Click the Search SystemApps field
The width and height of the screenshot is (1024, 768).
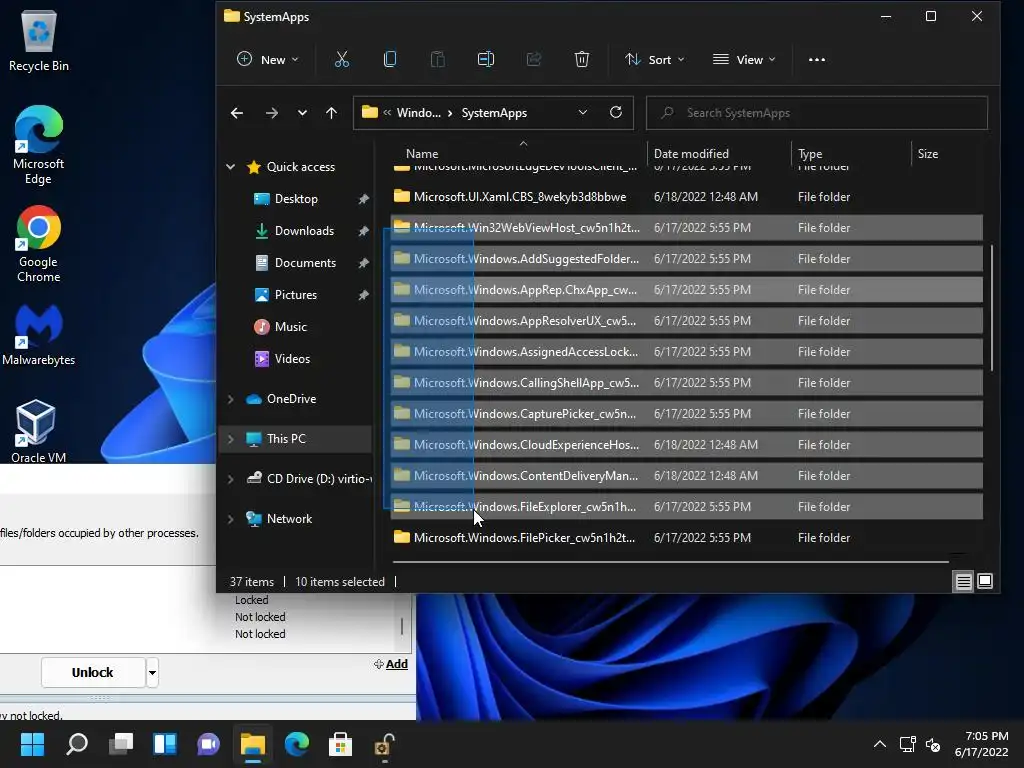click(x=816, y=113)
